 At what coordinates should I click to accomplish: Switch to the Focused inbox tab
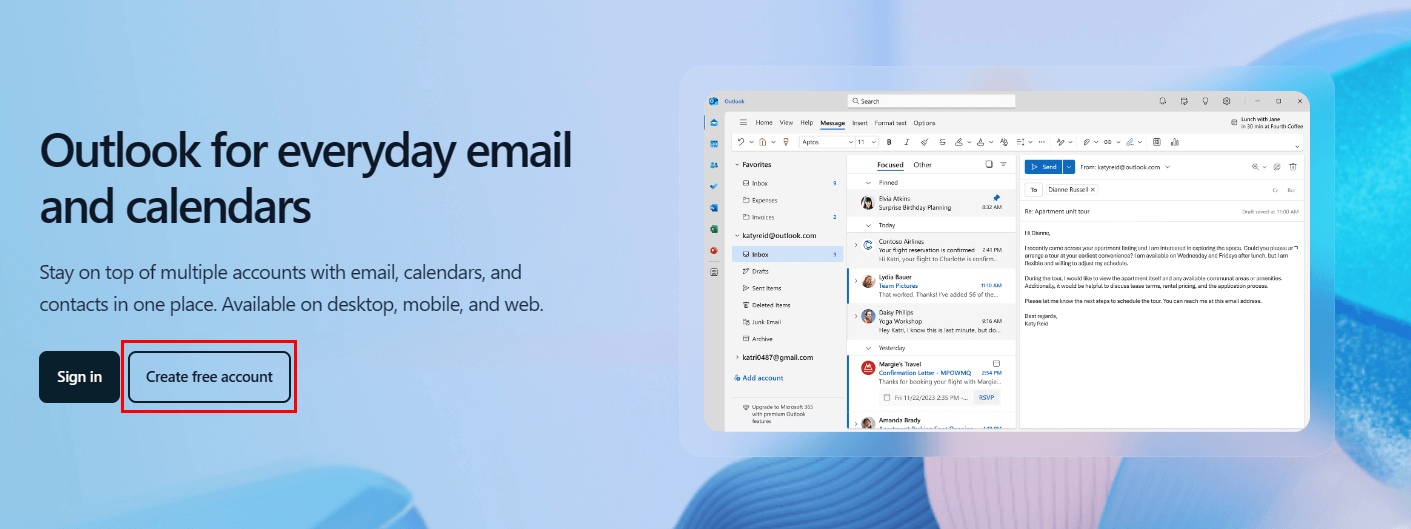(890, 165)
